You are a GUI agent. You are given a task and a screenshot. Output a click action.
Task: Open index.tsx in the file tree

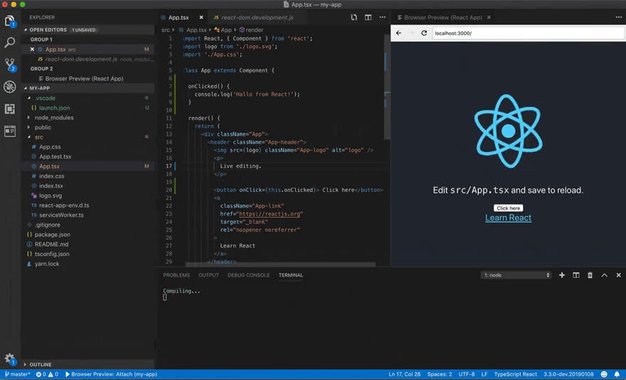(51, 186)
